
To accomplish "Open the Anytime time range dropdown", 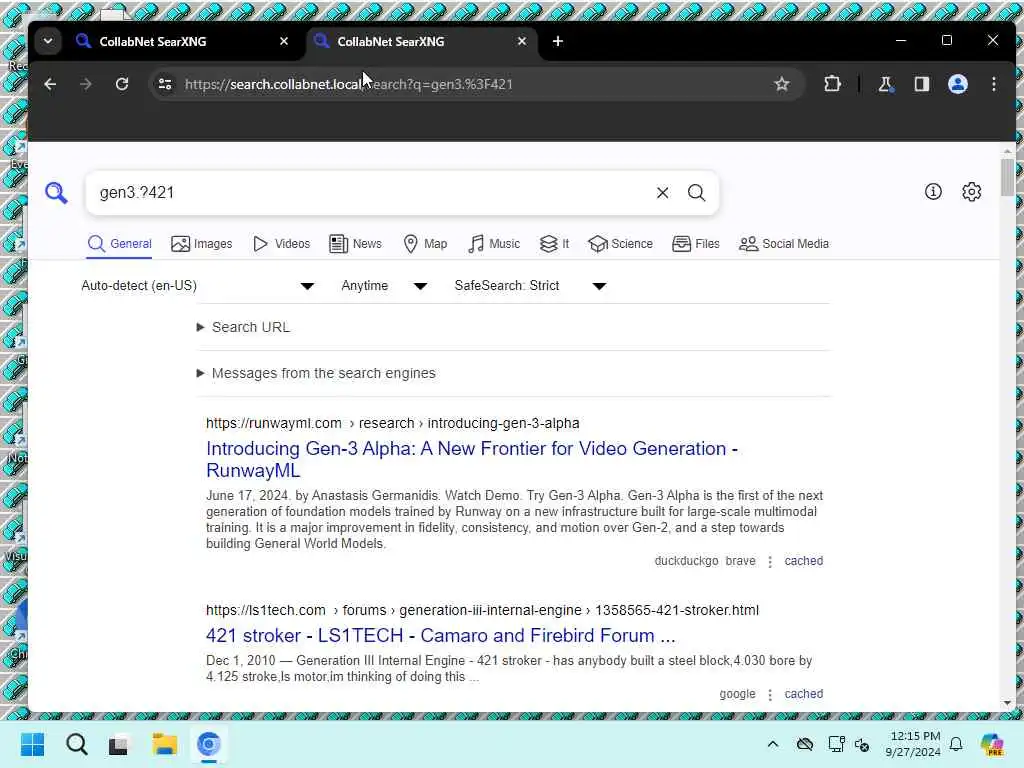I will click(x=385, y=286).
